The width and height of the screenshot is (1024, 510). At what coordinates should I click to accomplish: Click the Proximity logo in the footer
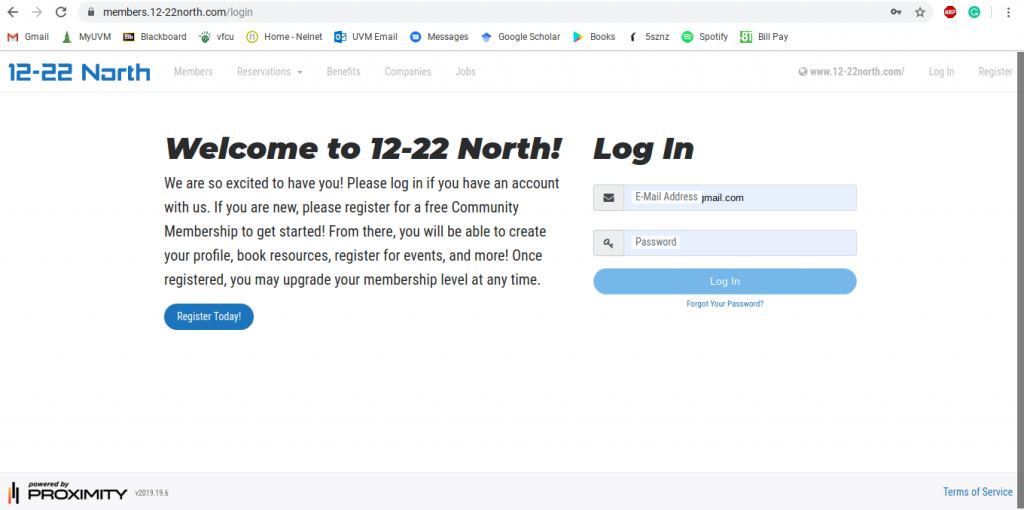click(67, 492)
